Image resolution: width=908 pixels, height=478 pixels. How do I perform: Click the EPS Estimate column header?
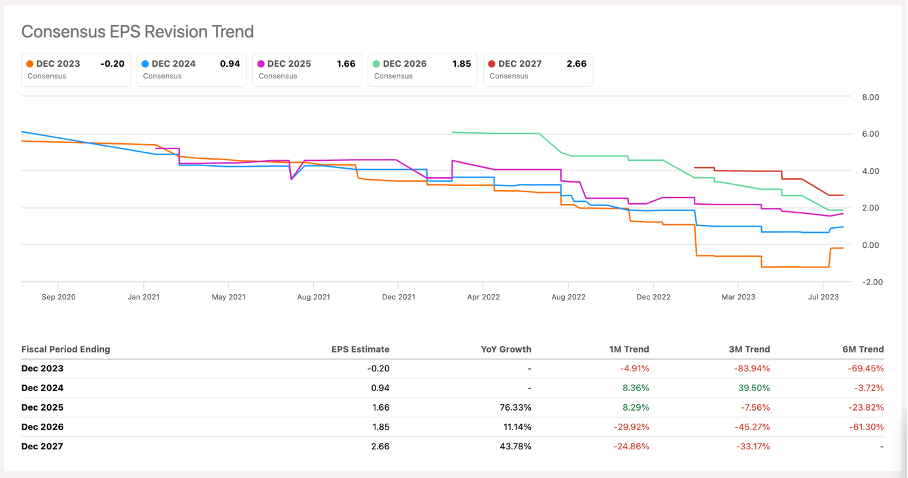360,349
